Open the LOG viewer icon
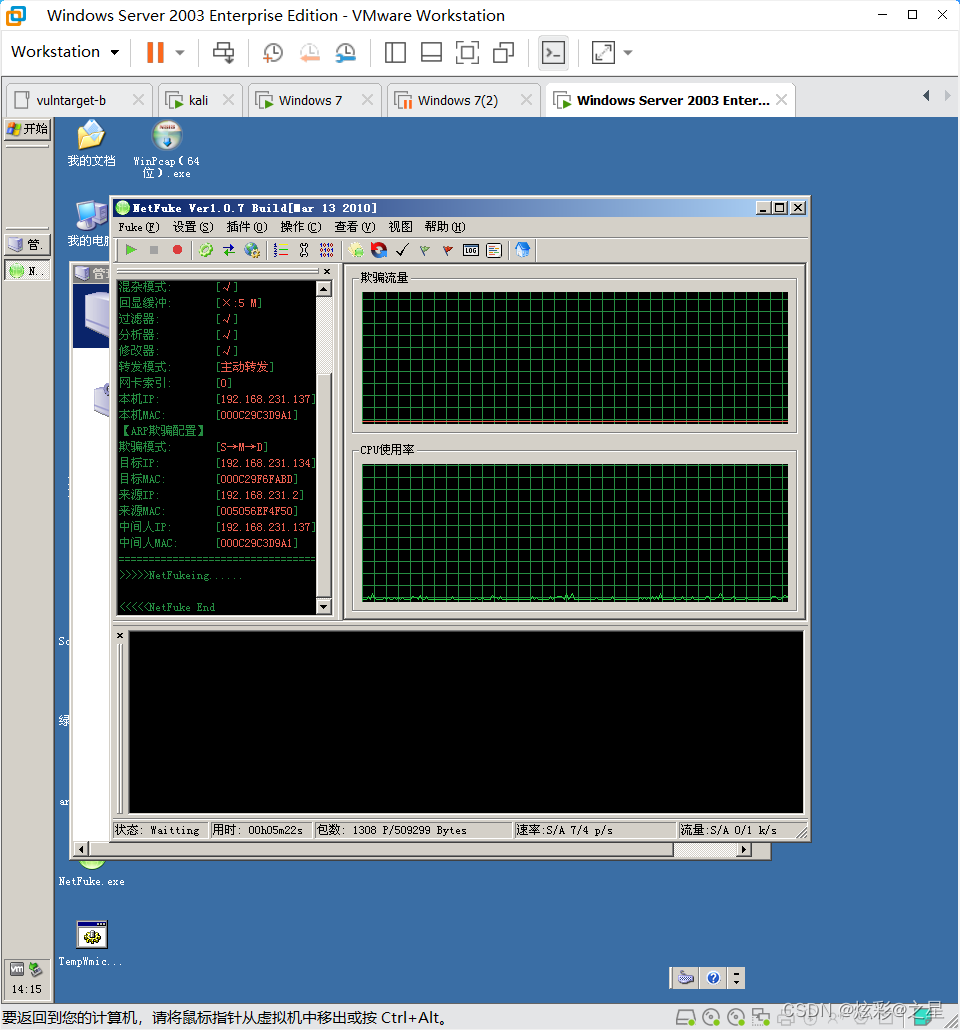 (470, 250)
